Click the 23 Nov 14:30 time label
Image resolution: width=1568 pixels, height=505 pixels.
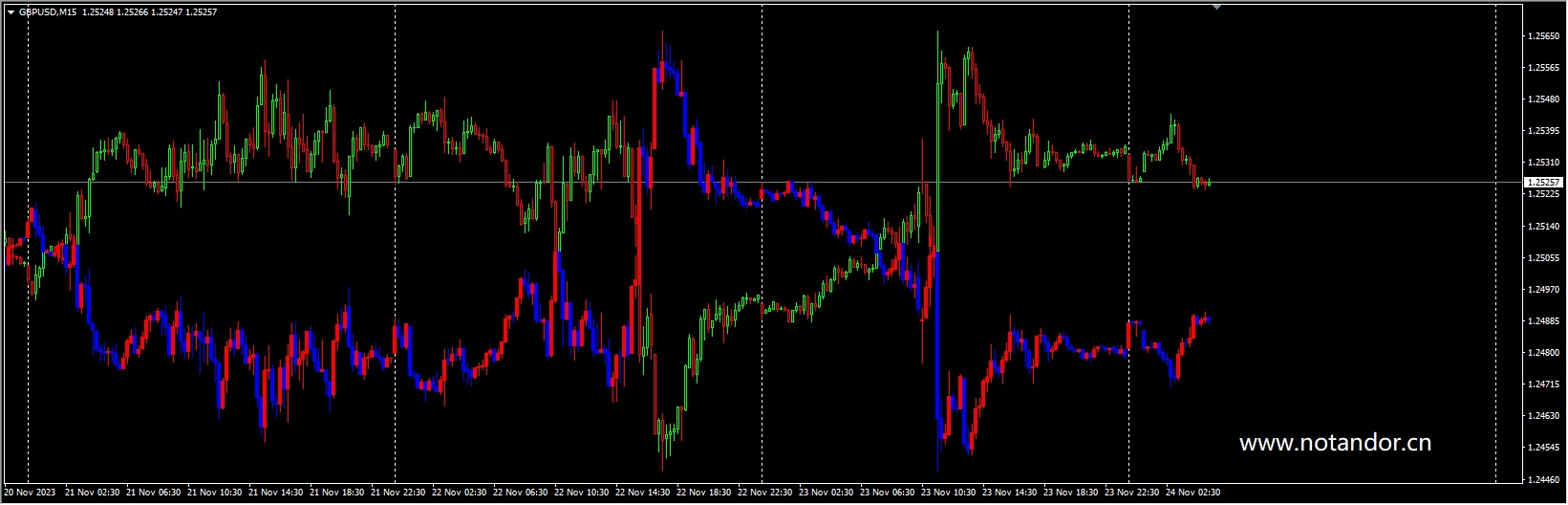tap(1011, 493)
